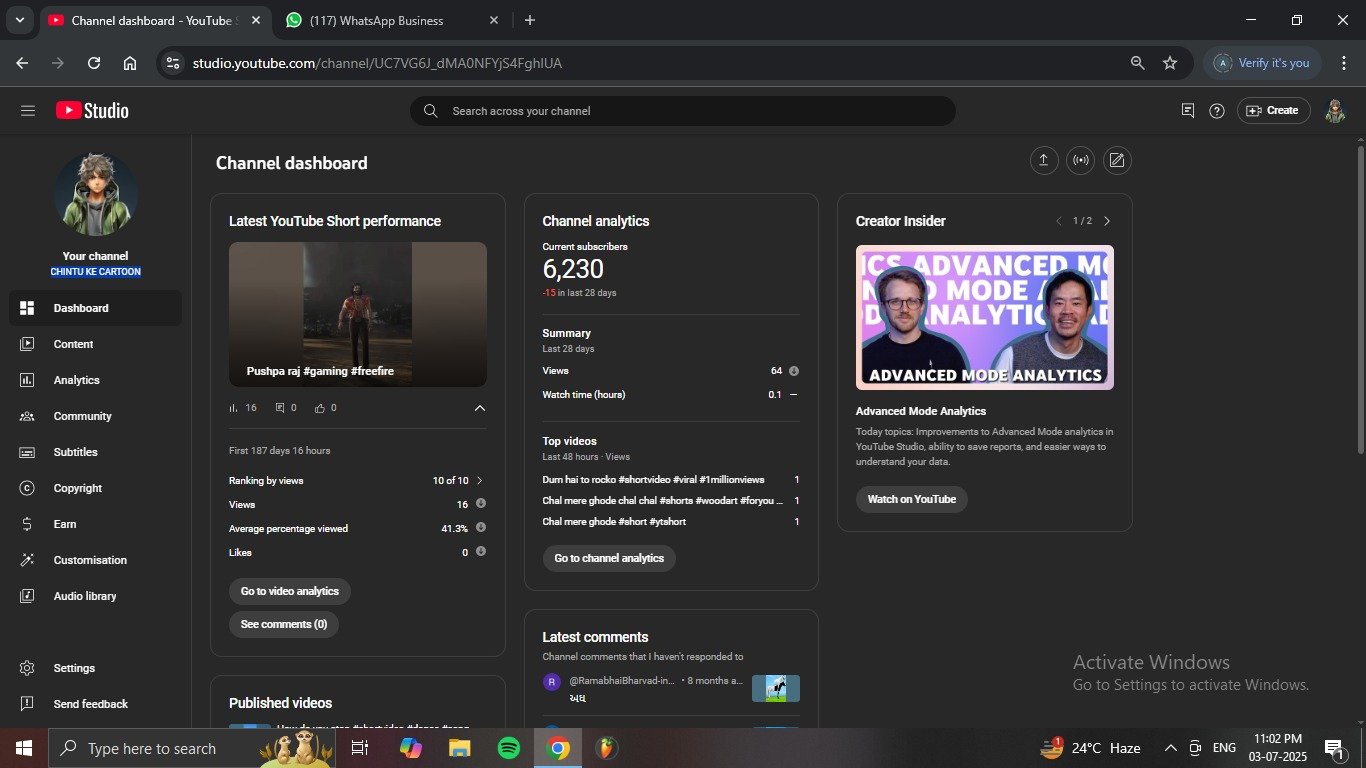Click Watch on YouTube button
1366x768 pixels.
pos(912,499)
